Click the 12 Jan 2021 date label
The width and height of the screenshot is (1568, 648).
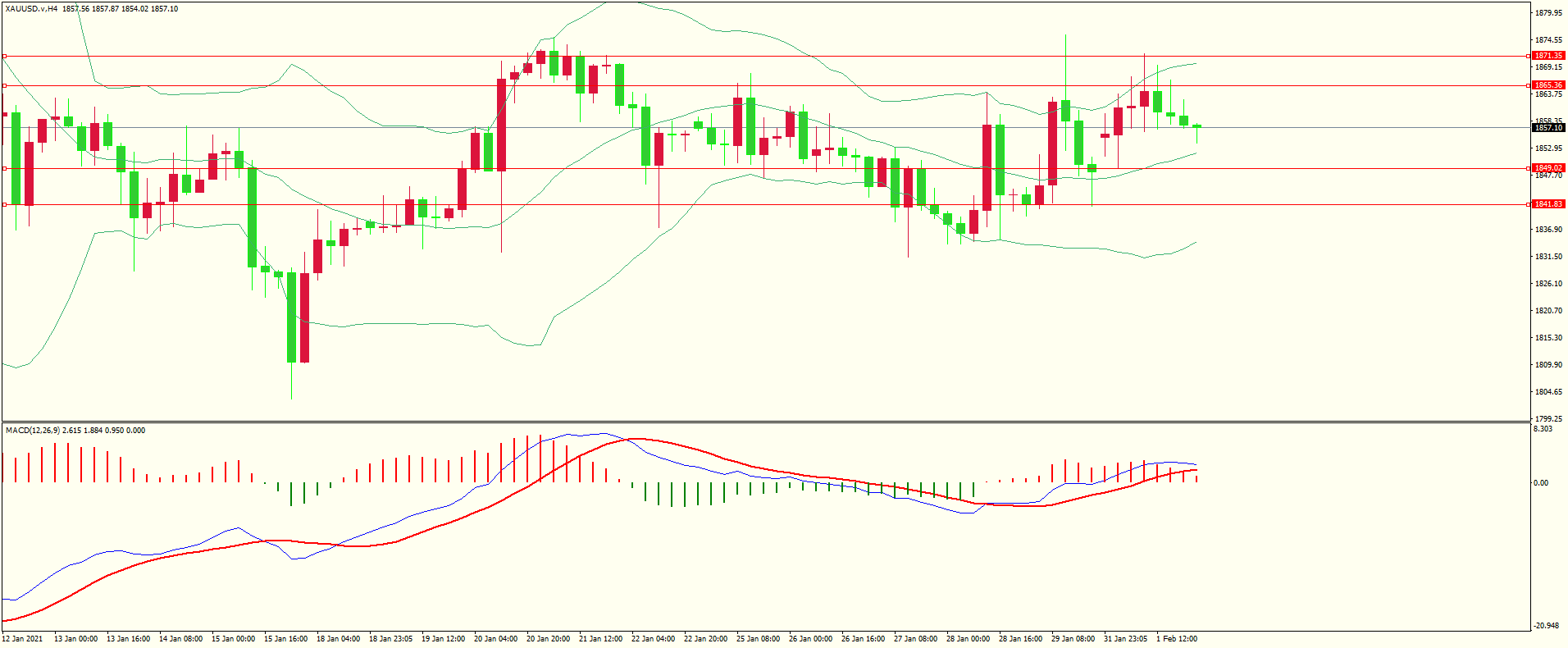(x=23, y=639)
